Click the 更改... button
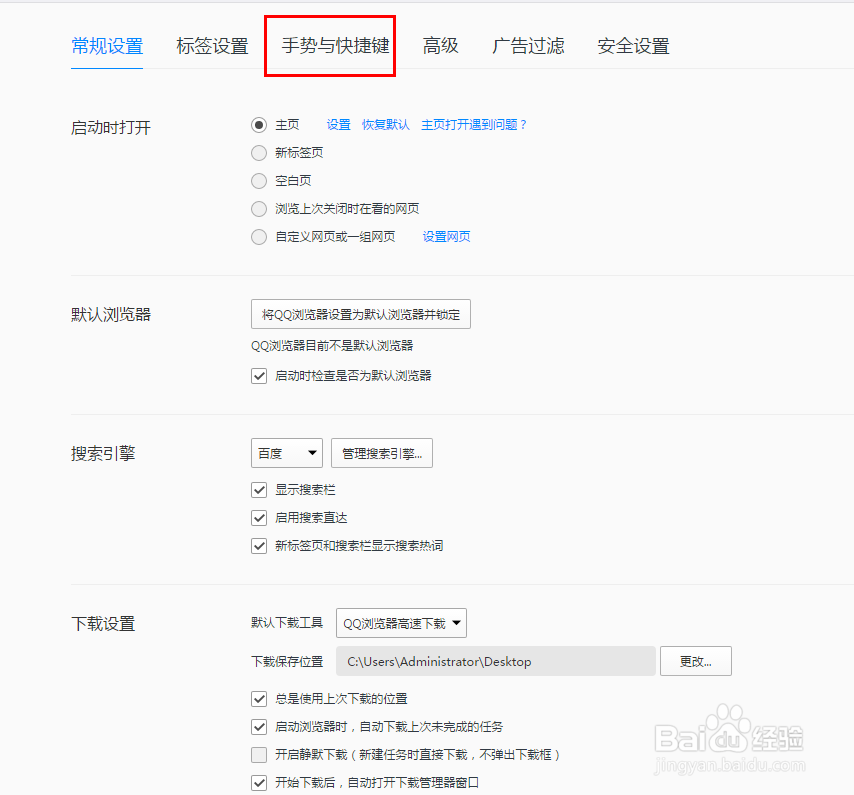The height and width of the screenshot is (795, 854). click(x=696, y=662)
